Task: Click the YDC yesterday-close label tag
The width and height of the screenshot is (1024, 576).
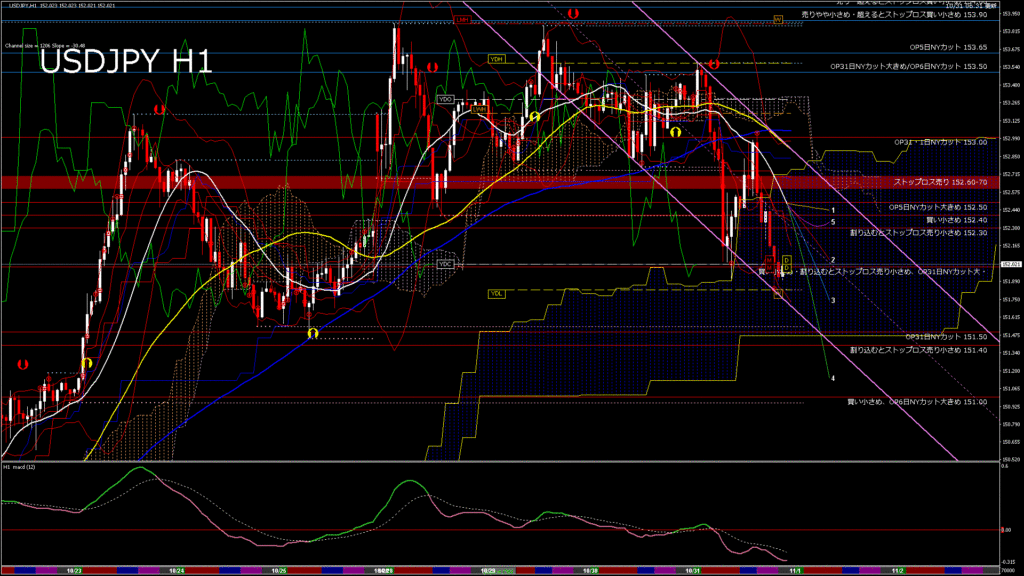Action: [446, 264]
